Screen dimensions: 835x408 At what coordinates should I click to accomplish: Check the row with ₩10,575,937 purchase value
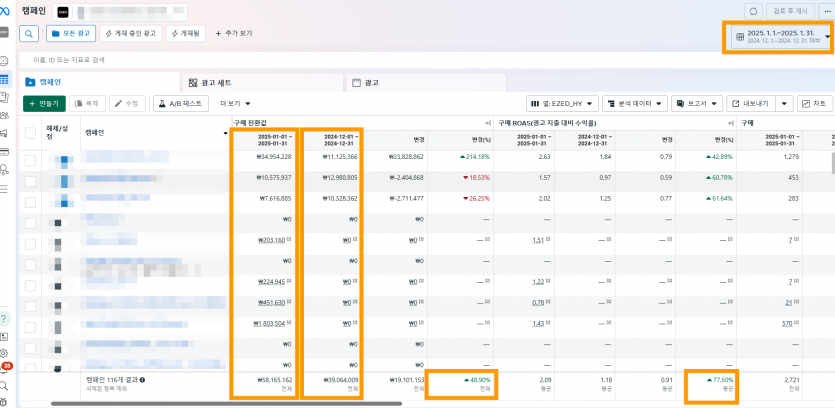(x=30, y=181)
